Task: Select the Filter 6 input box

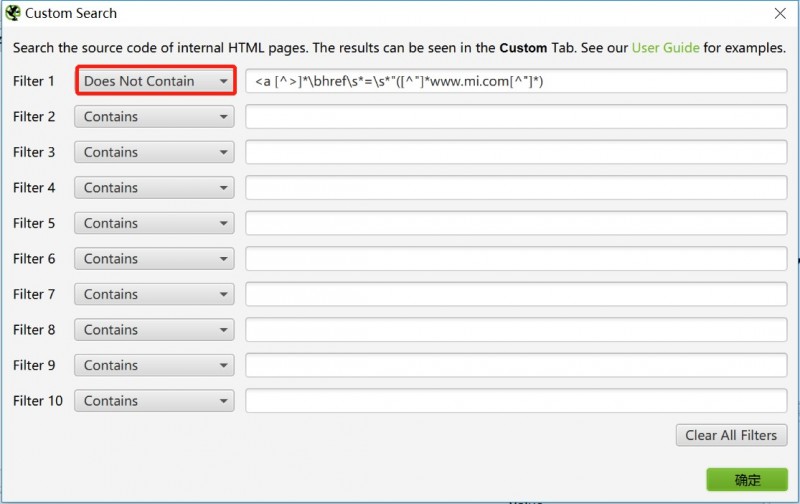Action: (516, 259)
